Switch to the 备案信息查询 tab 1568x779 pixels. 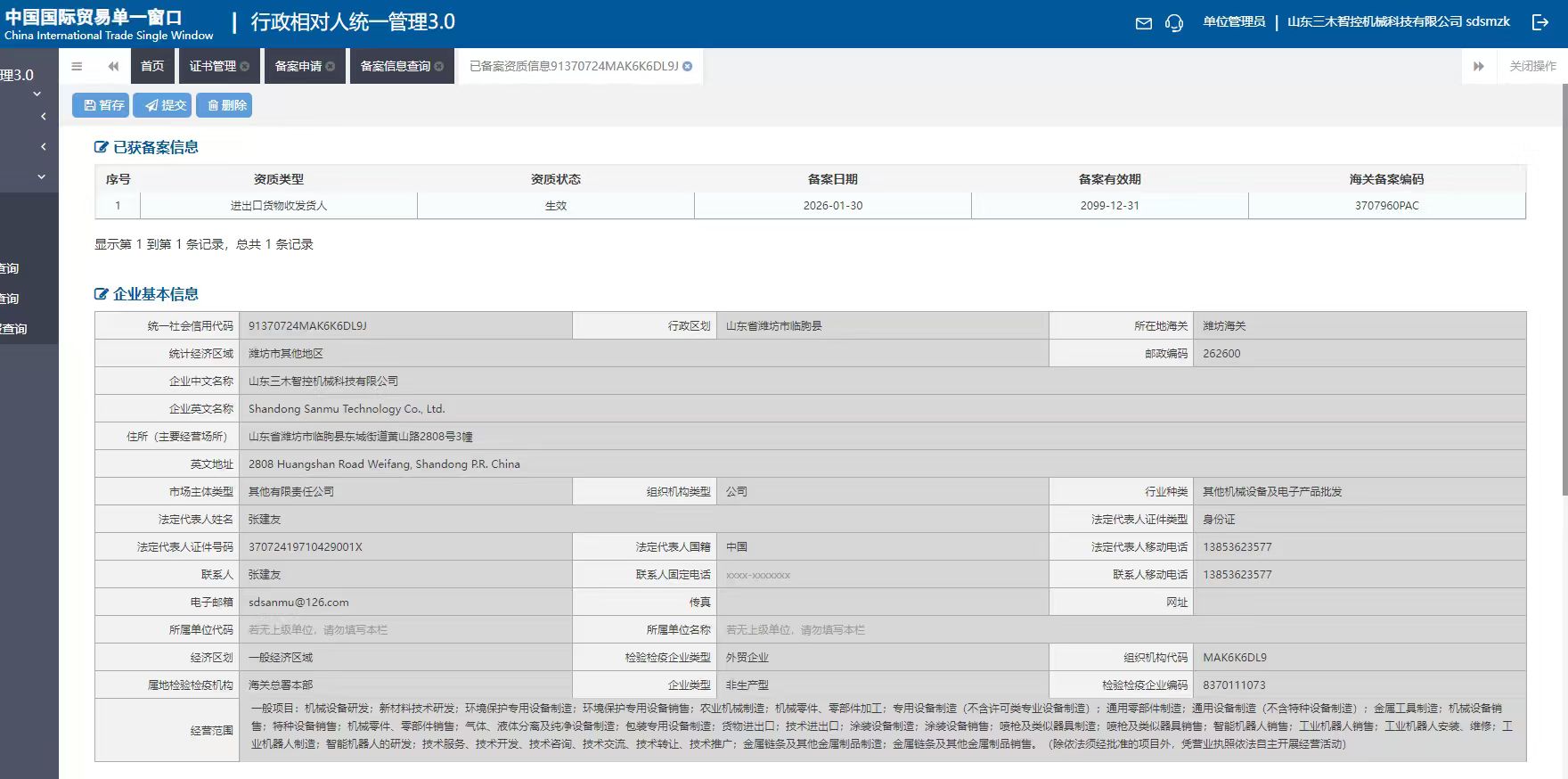pyautogui.click(x=395, y=66)
